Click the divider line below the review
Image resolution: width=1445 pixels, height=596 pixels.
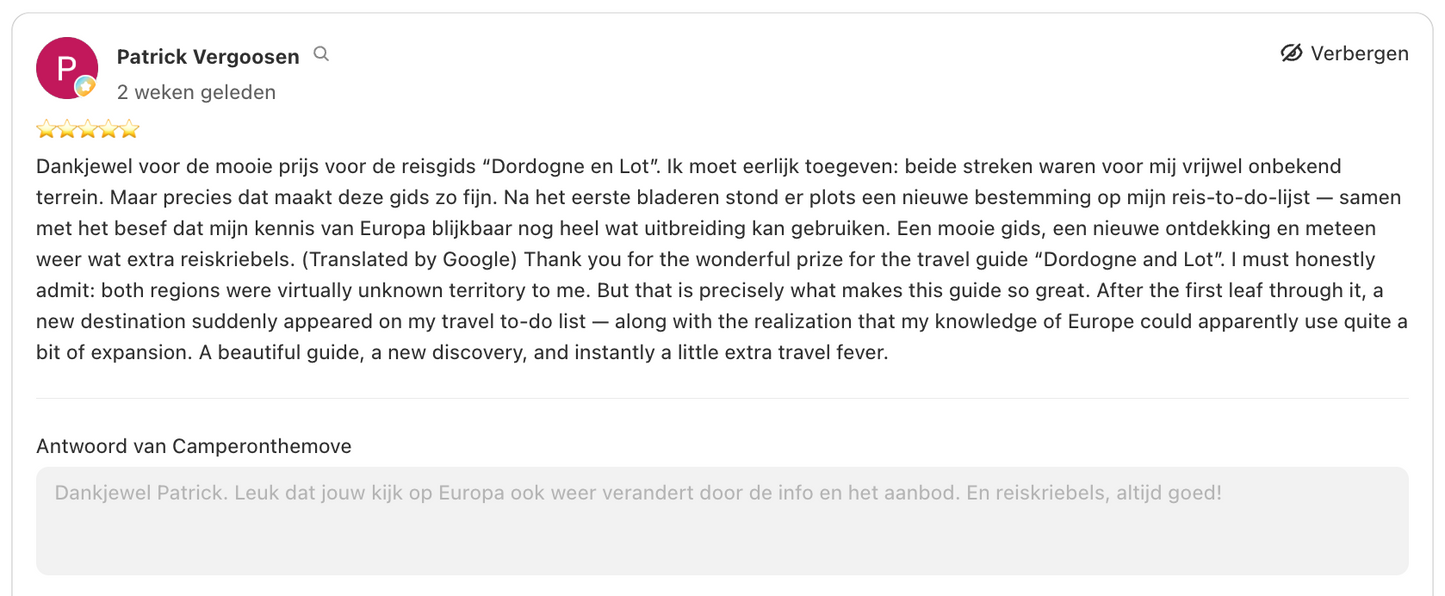pos(722,398)
